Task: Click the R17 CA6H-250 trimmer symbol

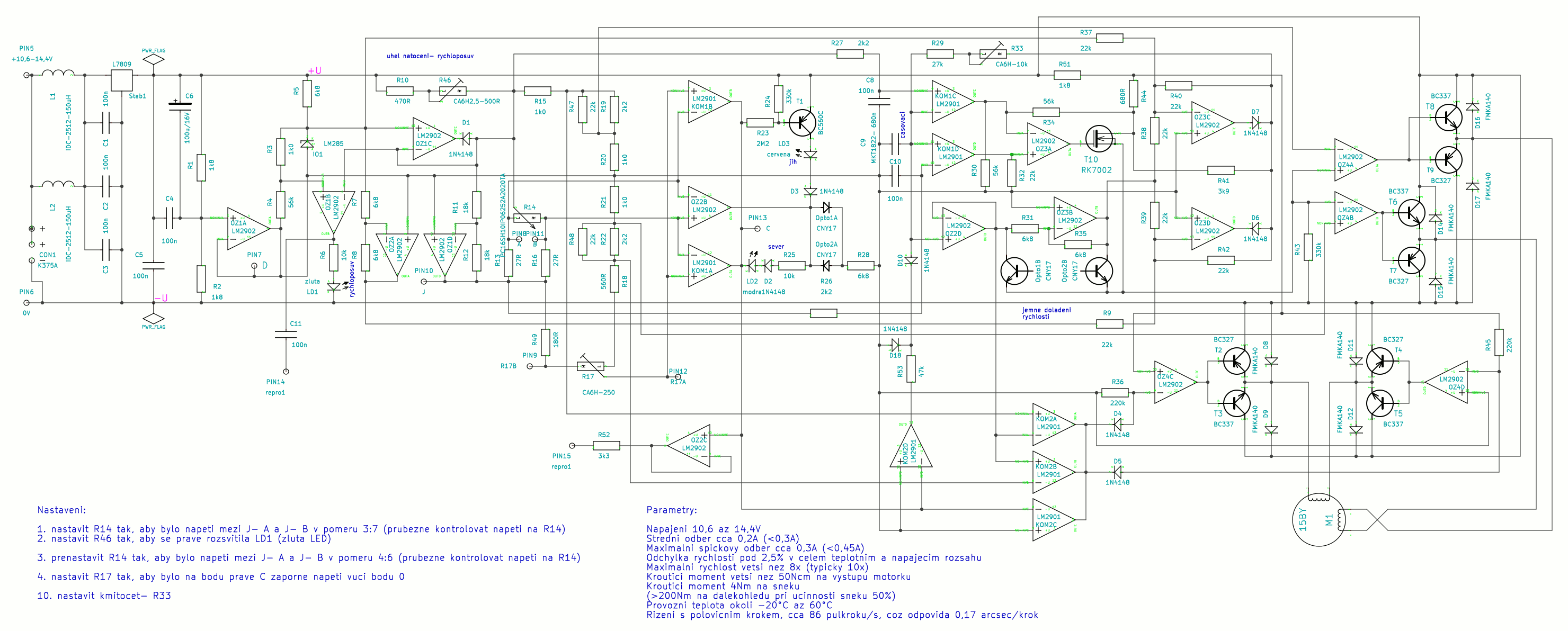Action: point(591,366)
